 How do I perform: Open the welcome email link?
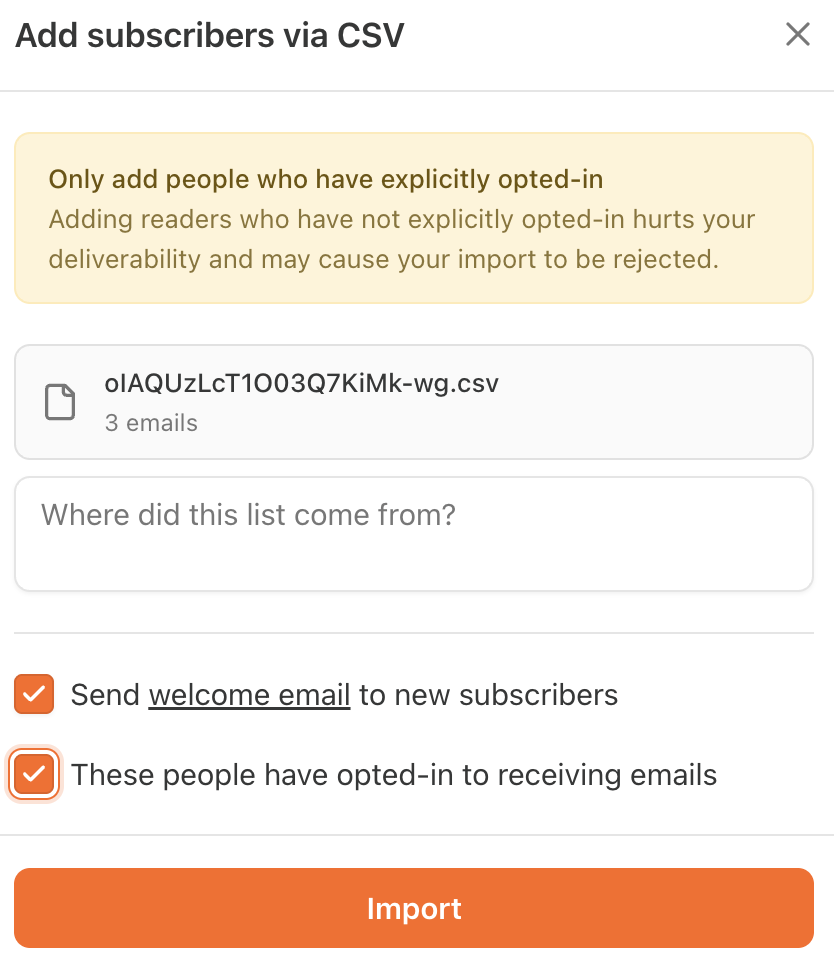tap(249, 695)
